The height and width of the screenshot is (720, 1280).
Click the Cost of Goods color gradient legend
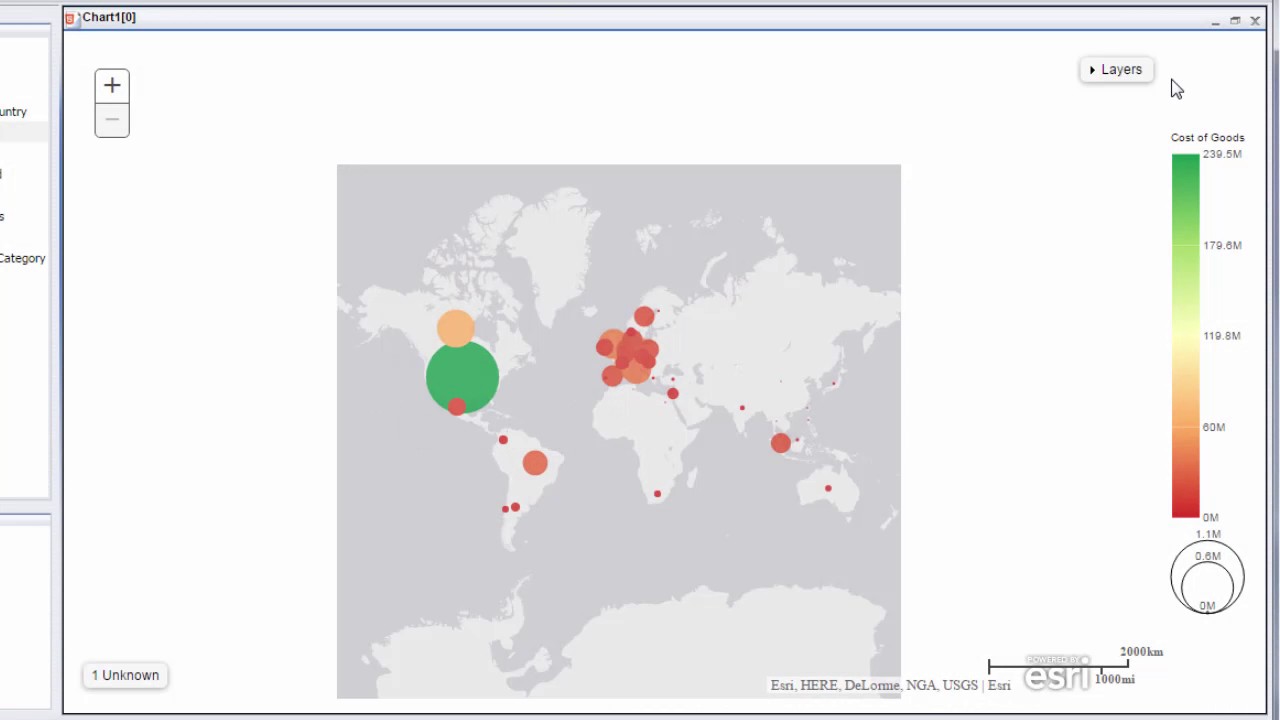pos(1185,336)
